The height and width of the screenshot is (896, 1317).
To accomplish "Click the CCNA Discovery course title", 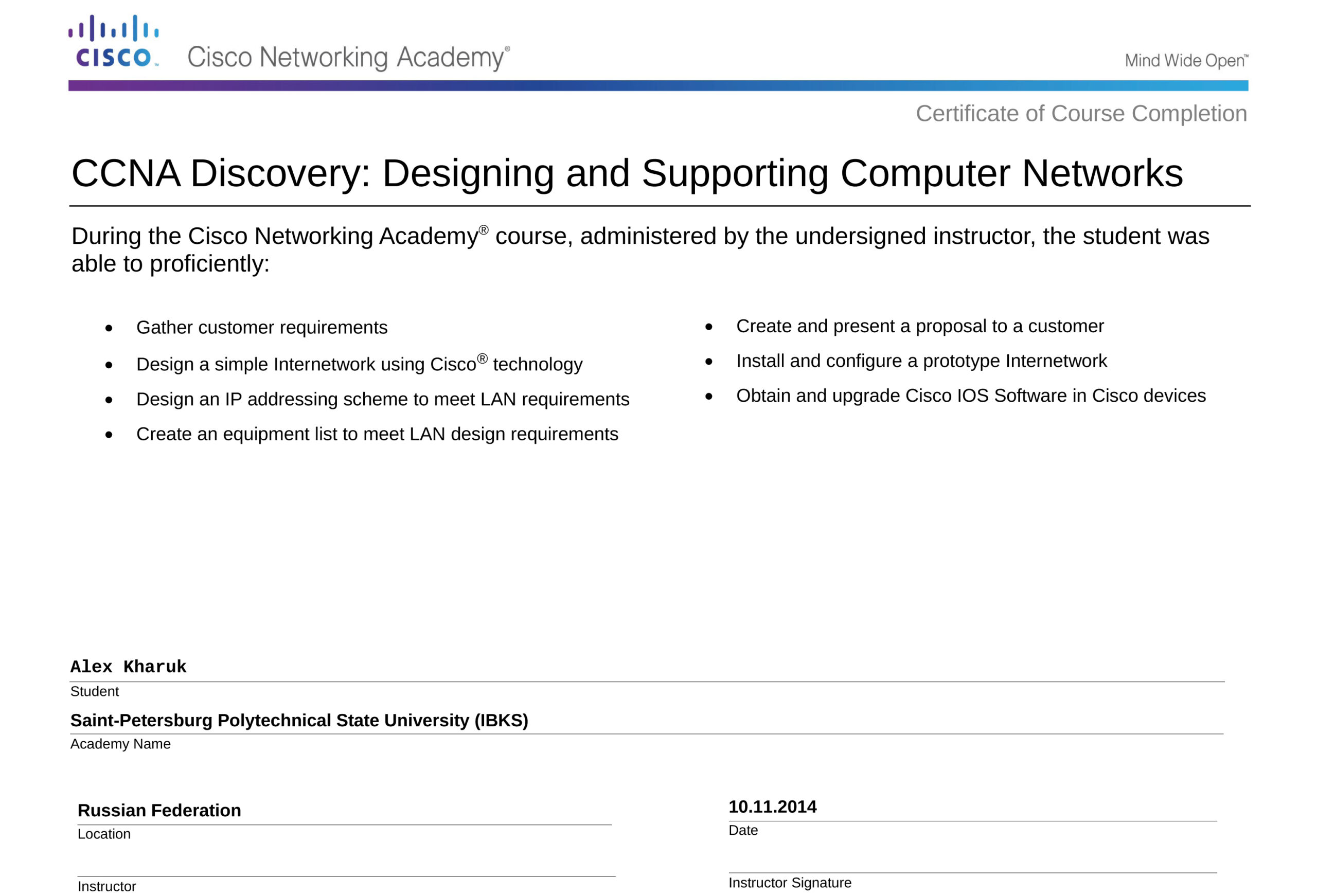I will [x=627, y=173].
